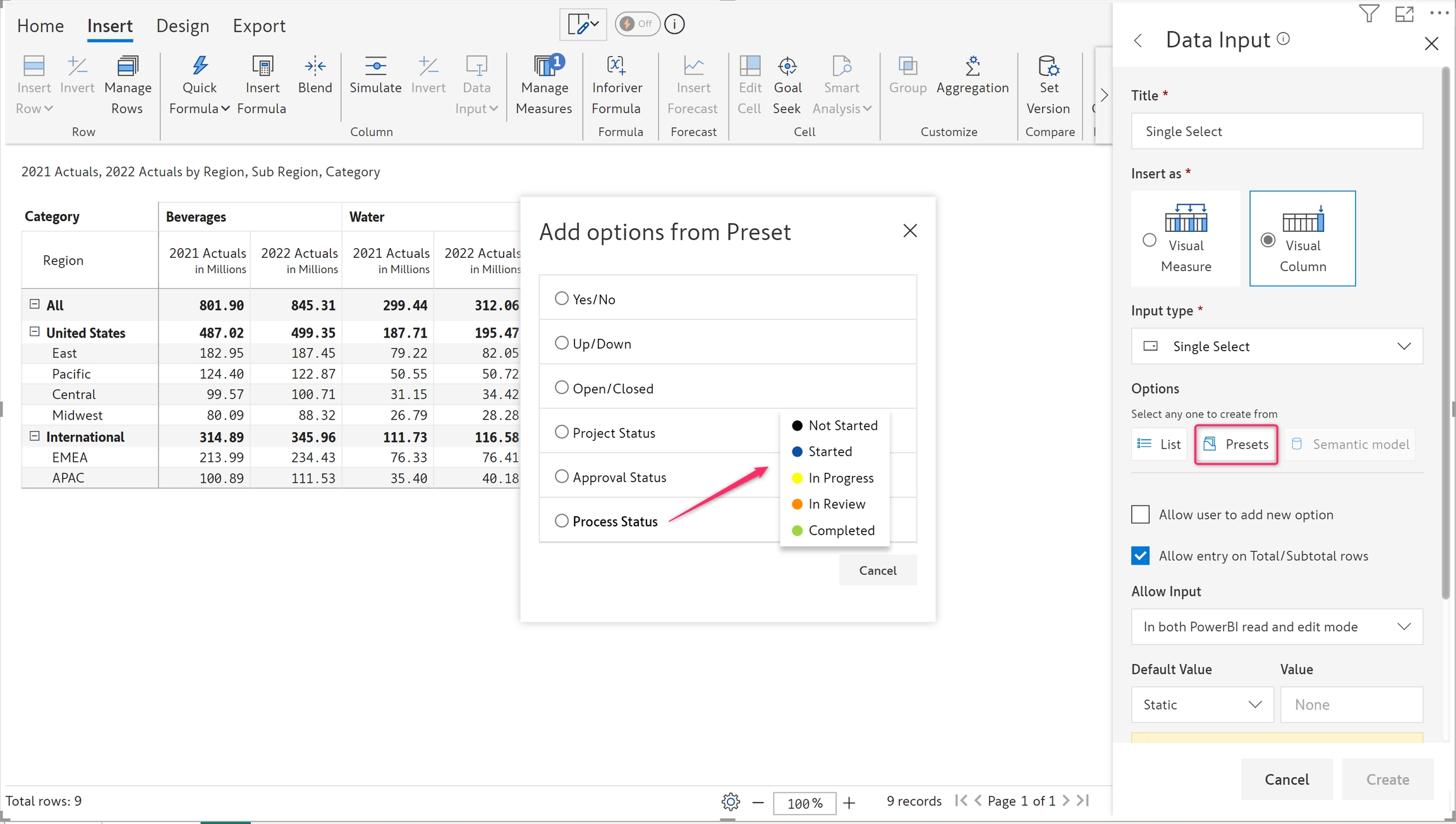
Task: Open the Input type Single Select dropdown
Action: coord(1277,346)
